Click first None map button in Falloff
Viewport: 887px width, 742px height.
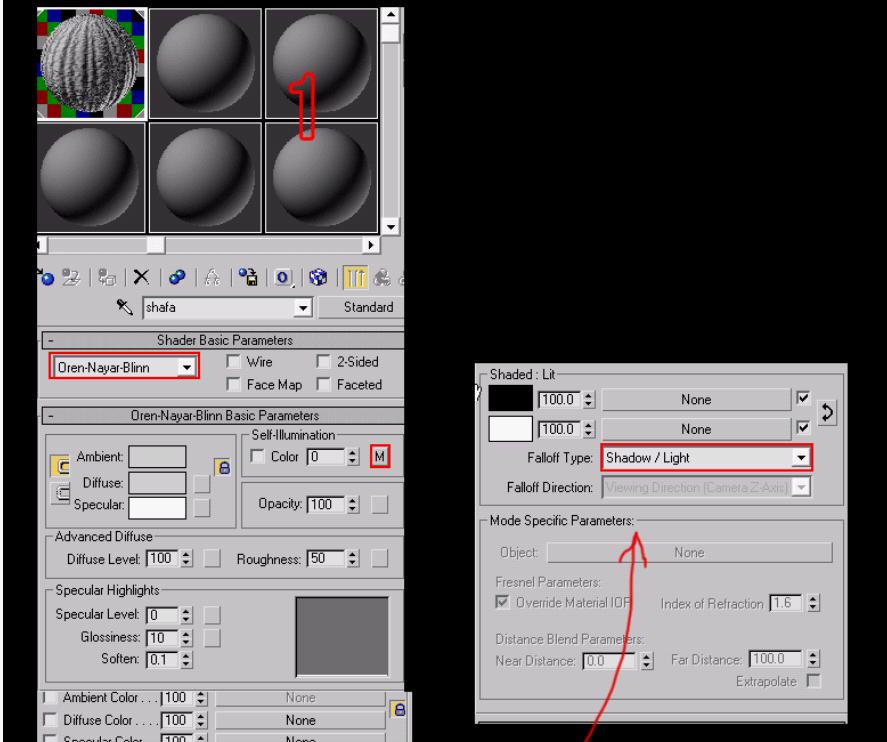point(696,399)
